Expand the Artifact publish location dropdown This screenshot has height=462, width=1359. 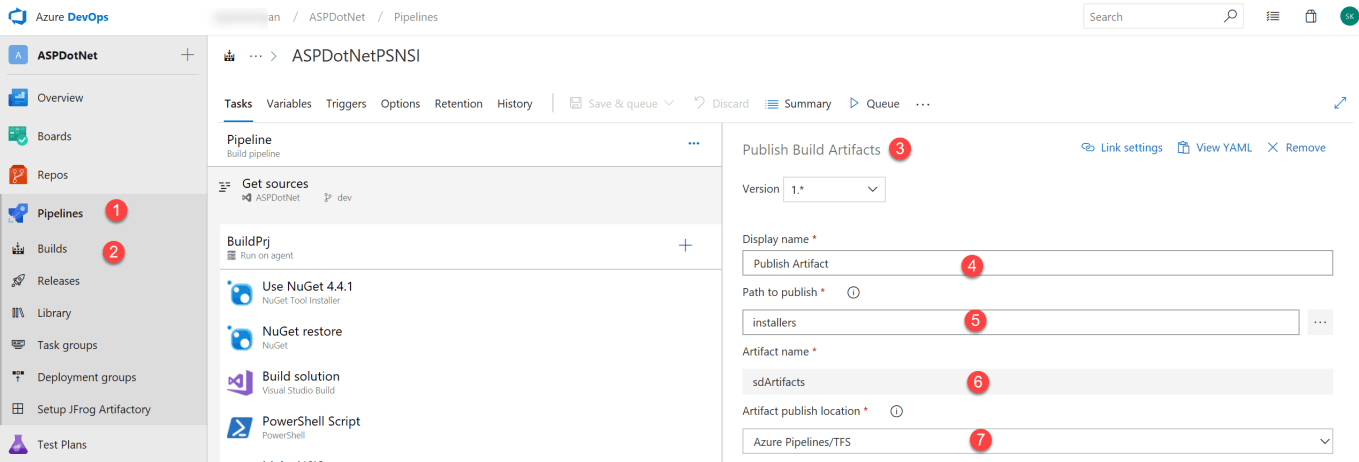coord(1037,441)
